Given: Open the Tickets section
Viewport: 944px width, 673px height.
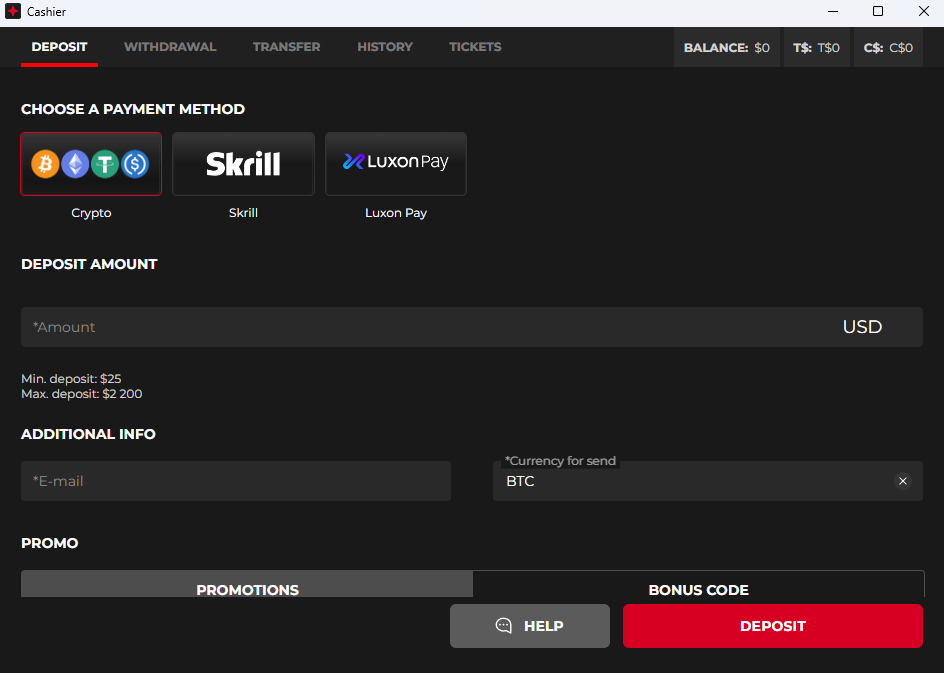Looking at the screenshot, I should [x=475, y=46].
